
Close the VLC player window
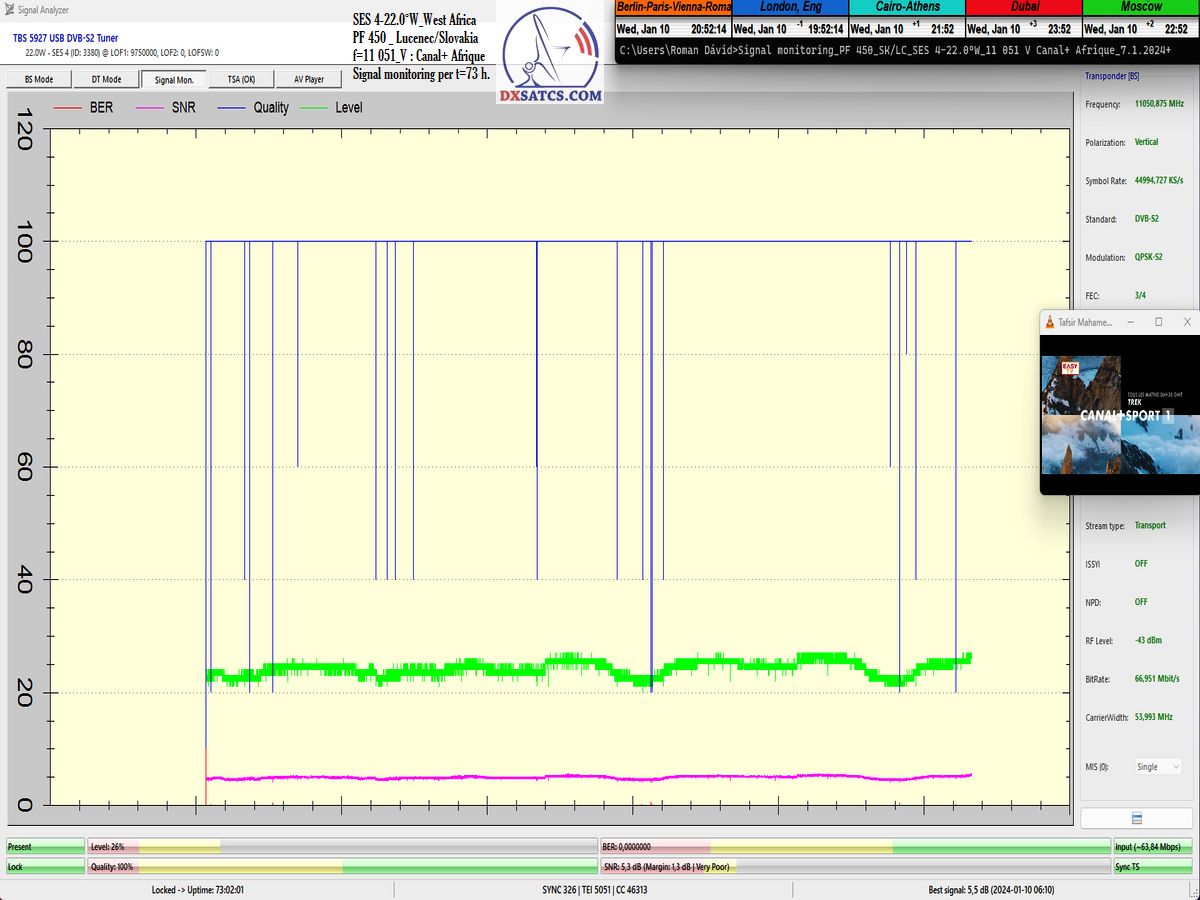pos(1186,322)
